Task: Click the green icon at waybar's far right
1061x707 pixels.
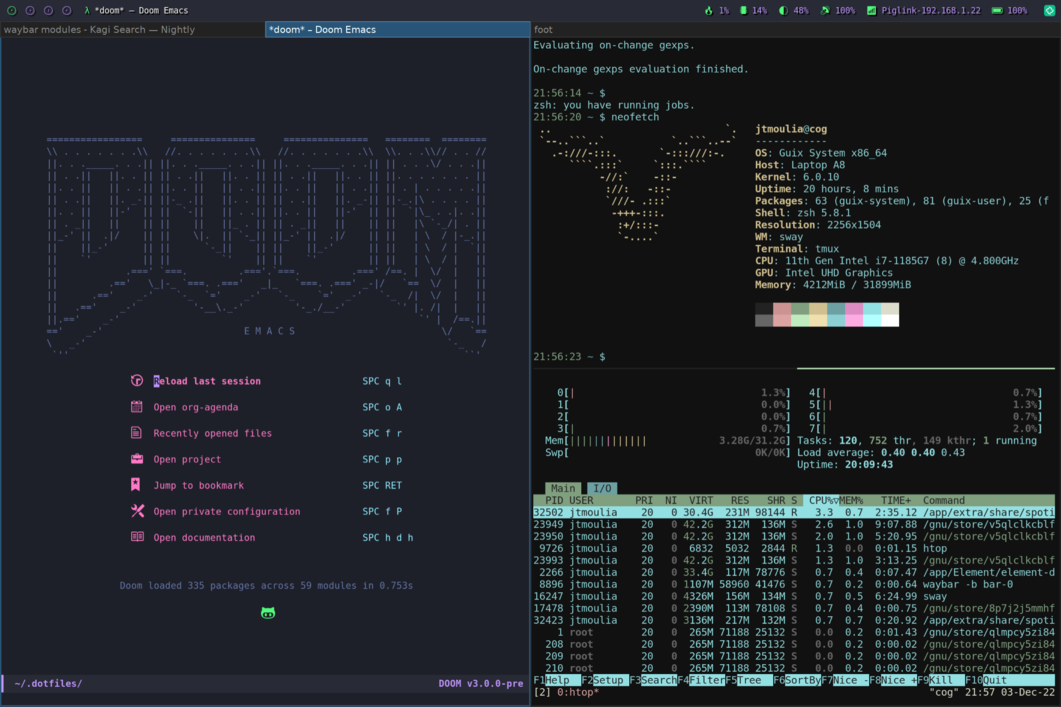Action: point(1049,10)
